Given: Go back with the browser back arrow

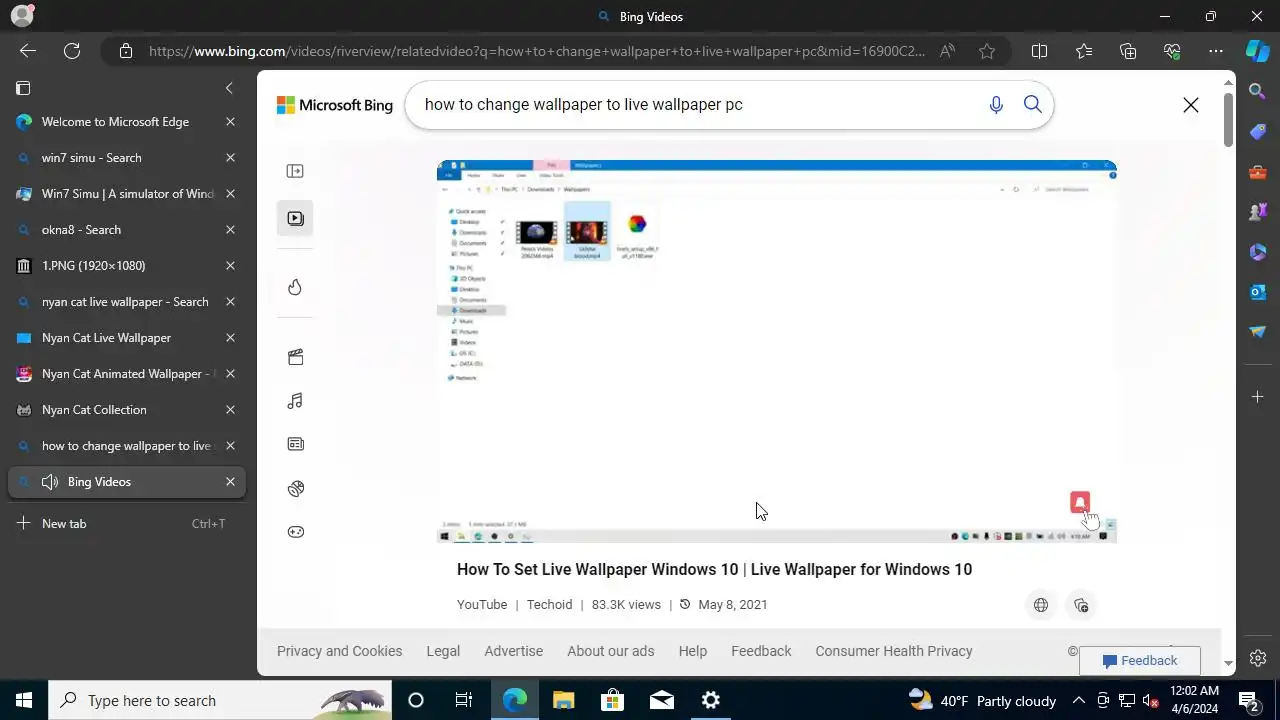Looking at the screenshot, I should click(28, 51).
